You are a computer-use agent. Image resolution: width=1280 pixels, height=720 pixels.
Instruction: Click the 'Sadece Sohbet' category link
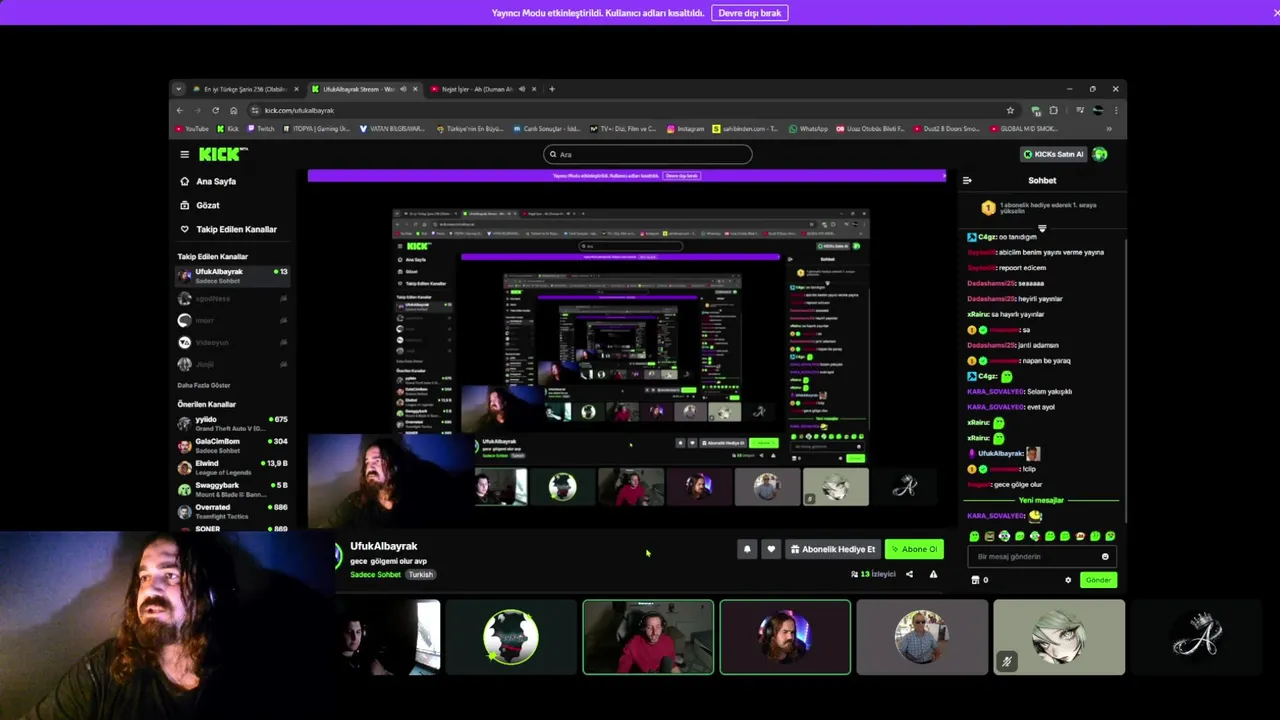click(x=375, y=575)
